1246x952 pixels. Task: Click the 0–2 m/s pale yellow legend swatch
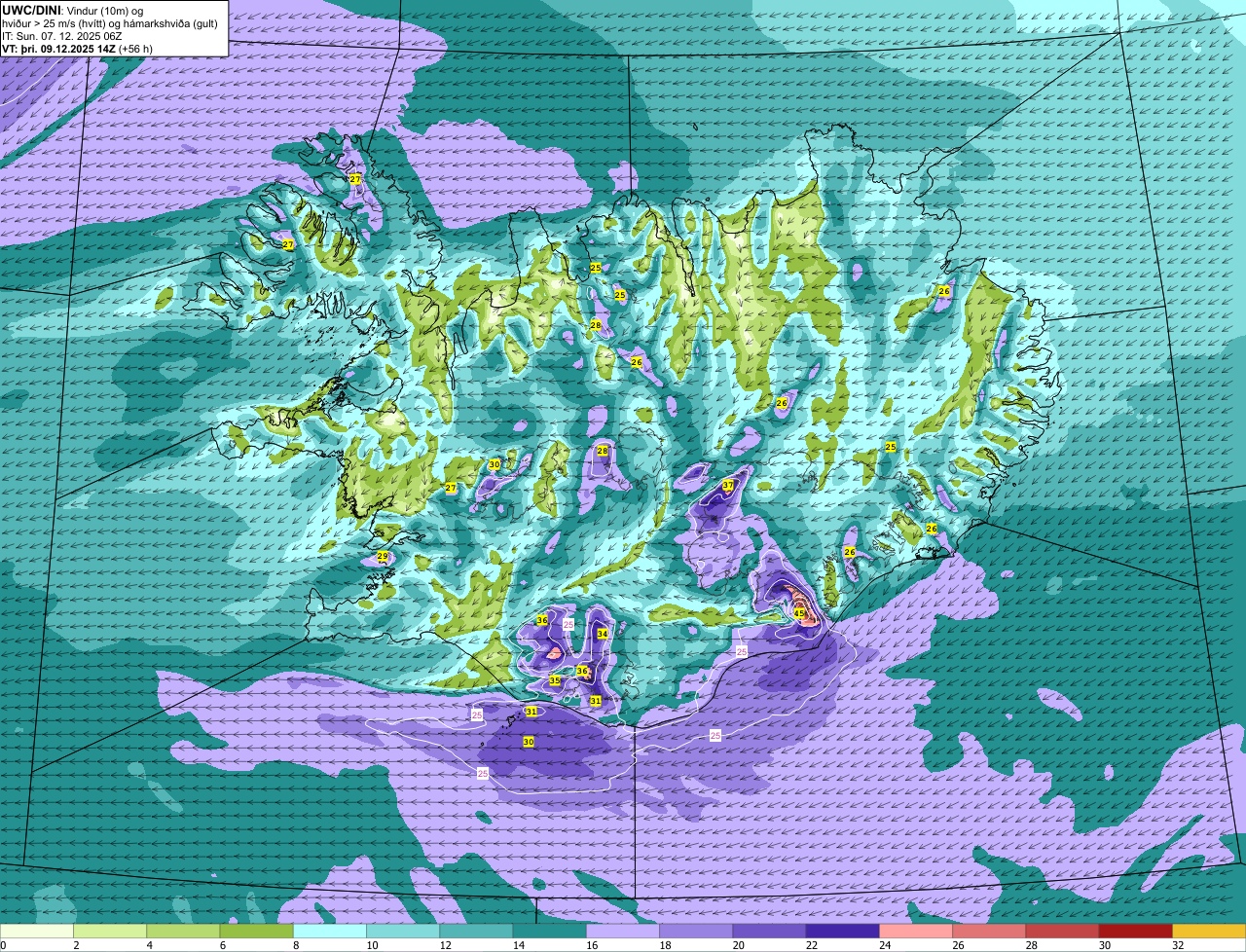click(x=37, y=932)
